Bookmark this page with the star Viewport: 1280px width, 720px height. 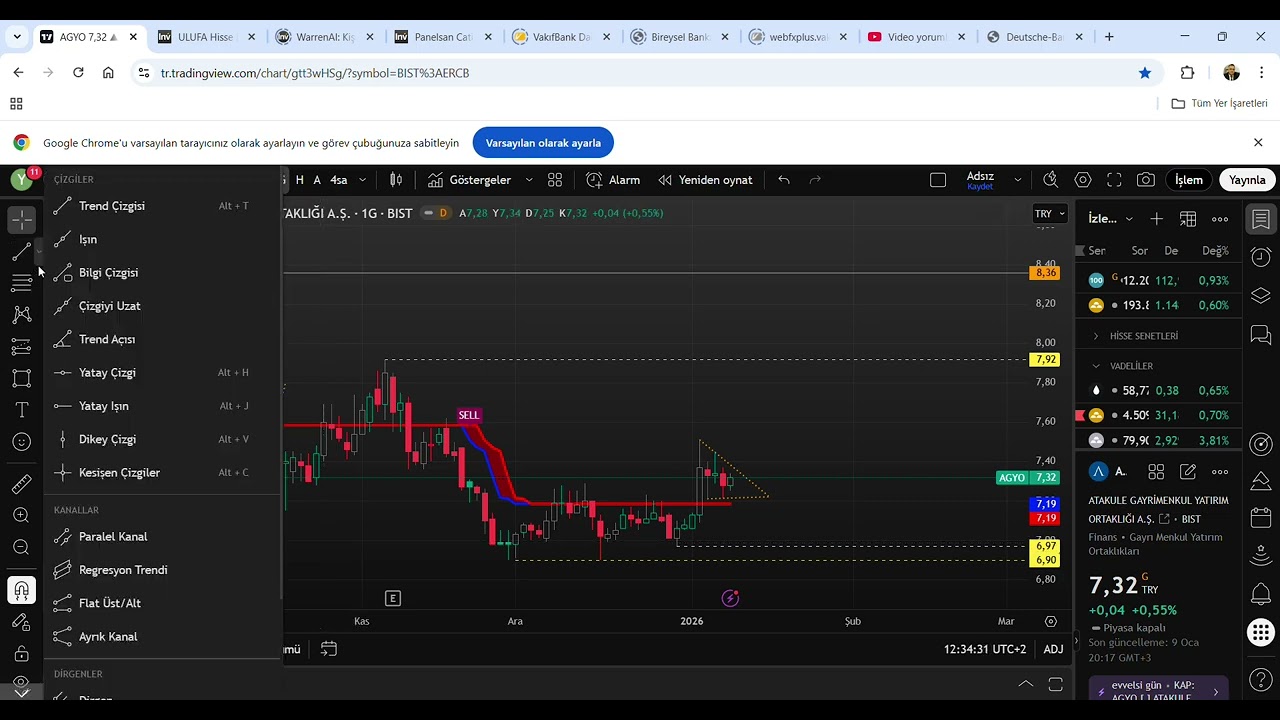1145,73
